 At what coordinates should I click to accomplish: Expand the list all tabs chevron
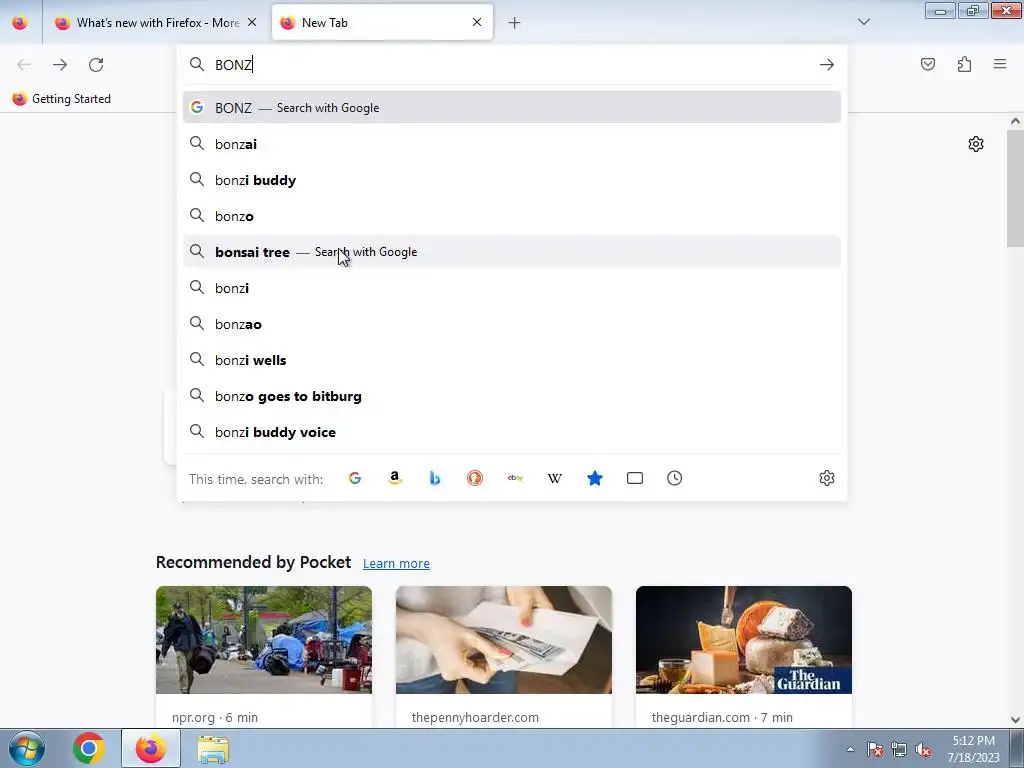click(863, 22)
